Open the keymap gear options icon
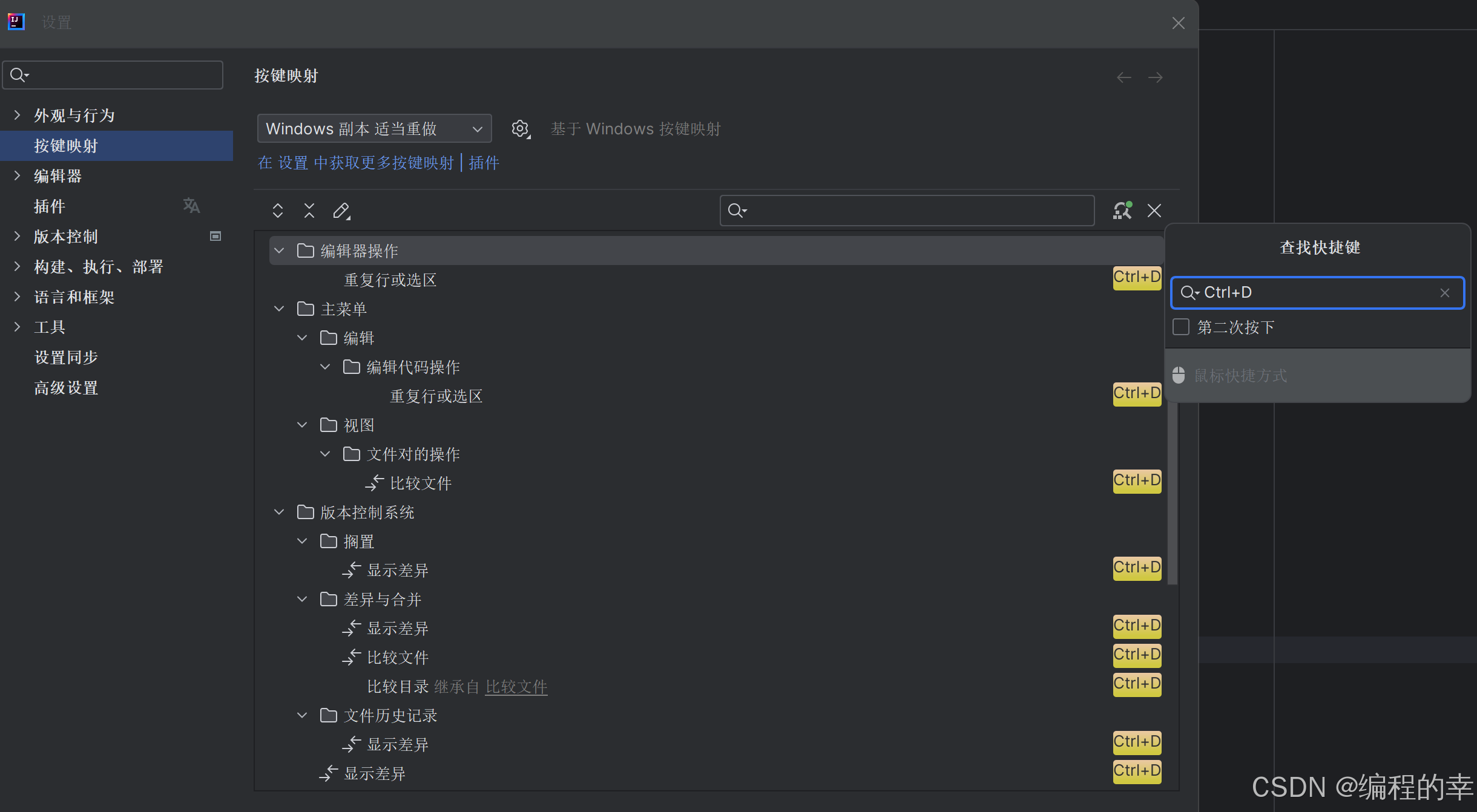This screenshot has height=812, width=1477. pos(520,128)
